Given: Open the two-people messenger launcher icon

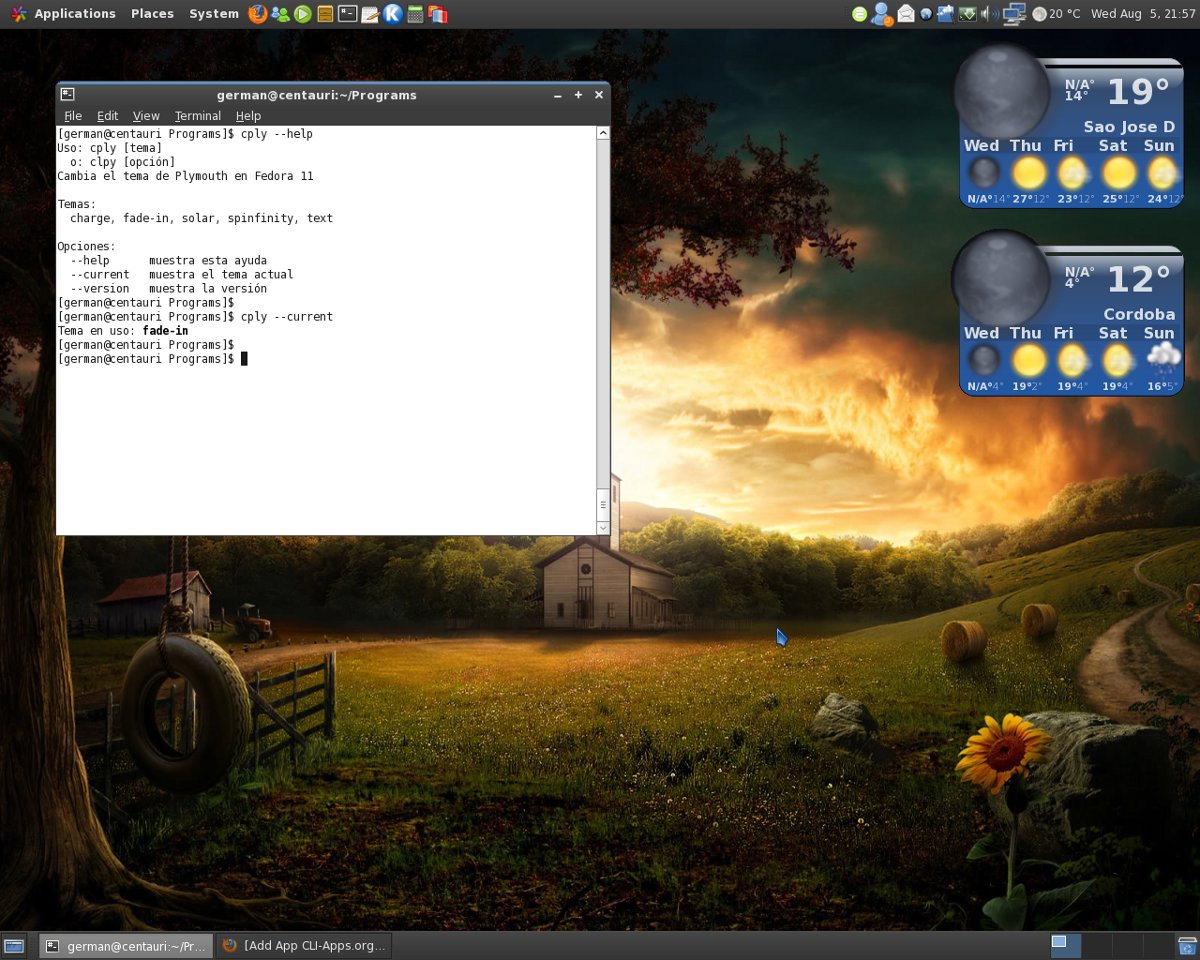Looking at the screenshot, I should pyautogui.click(x=281, y=14).
